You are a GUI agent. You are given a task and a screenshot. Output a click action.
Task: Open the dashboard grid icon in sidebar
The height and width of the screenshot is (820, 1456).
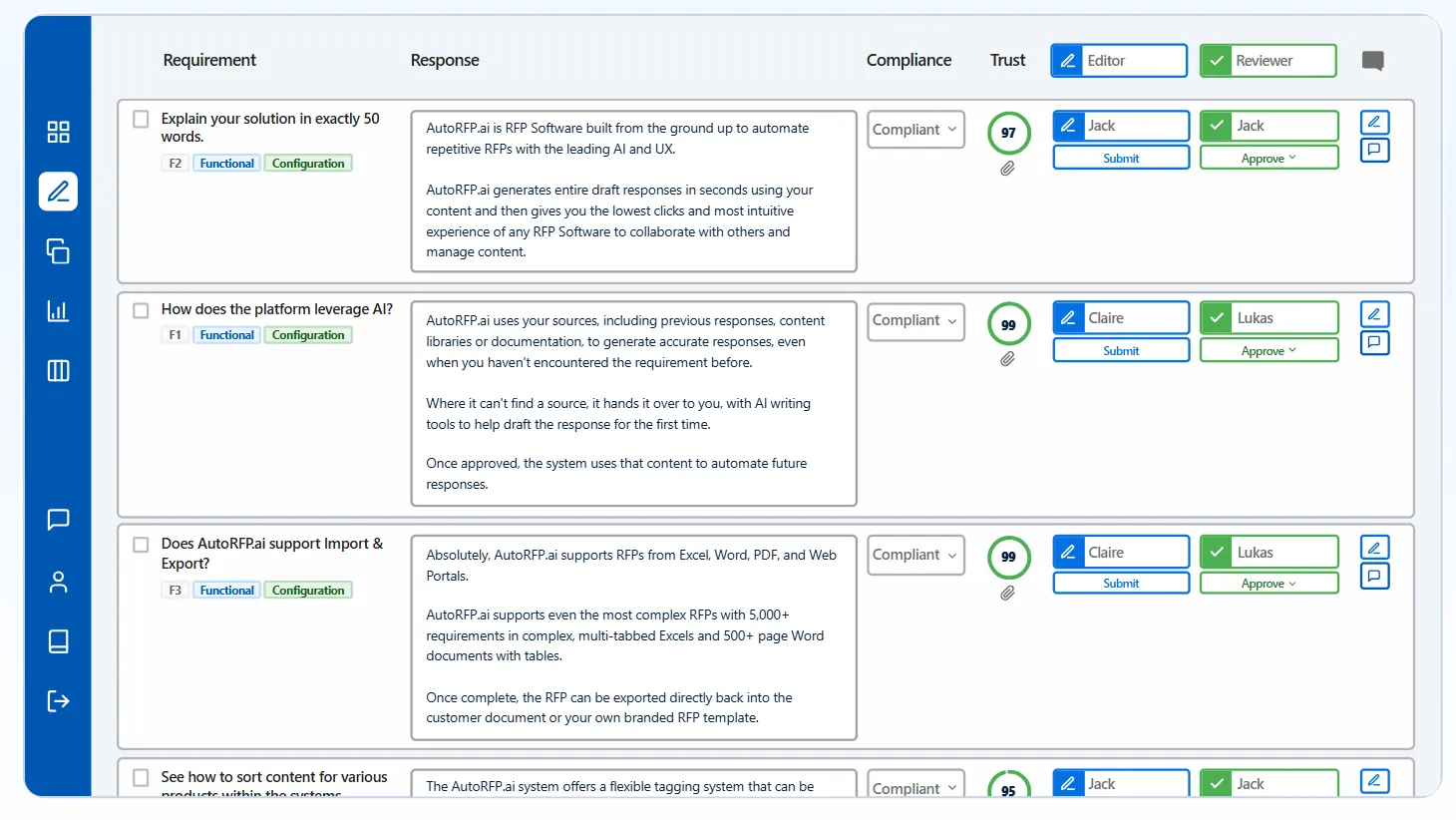click(58, 132)
